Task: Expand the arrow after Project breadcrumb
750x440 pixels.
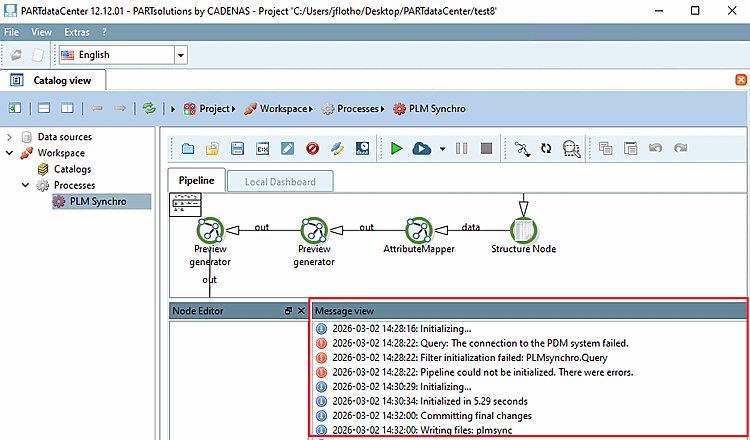Action: [233, 109]
